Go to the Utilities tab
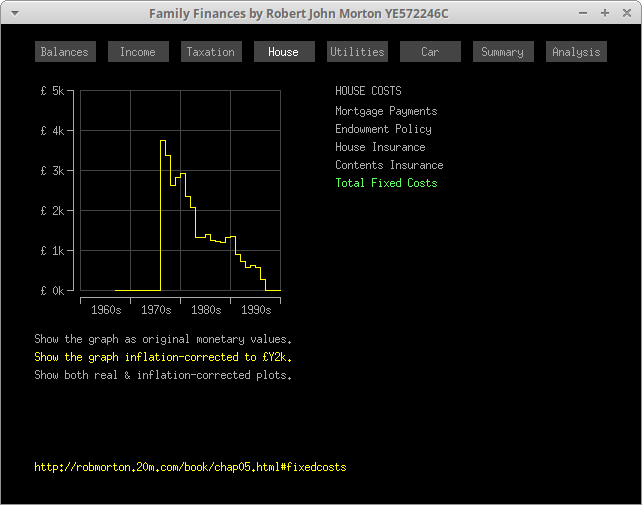The width and height of the screenshot is (642, 505). click(x=357, y=52)
